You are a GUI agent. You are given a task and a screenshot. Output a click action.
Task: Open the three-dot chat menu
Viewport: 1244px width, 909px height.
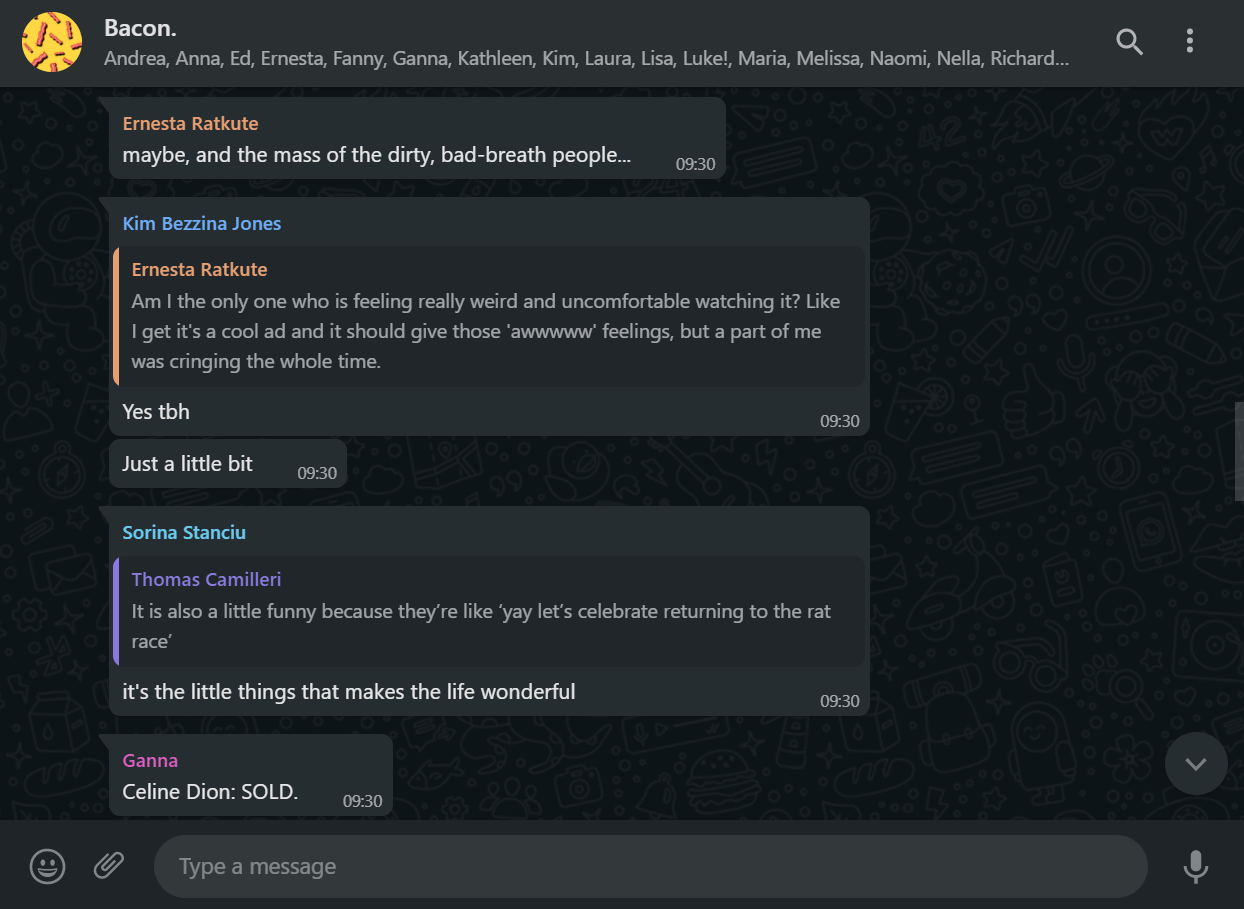coord(1189,41)
